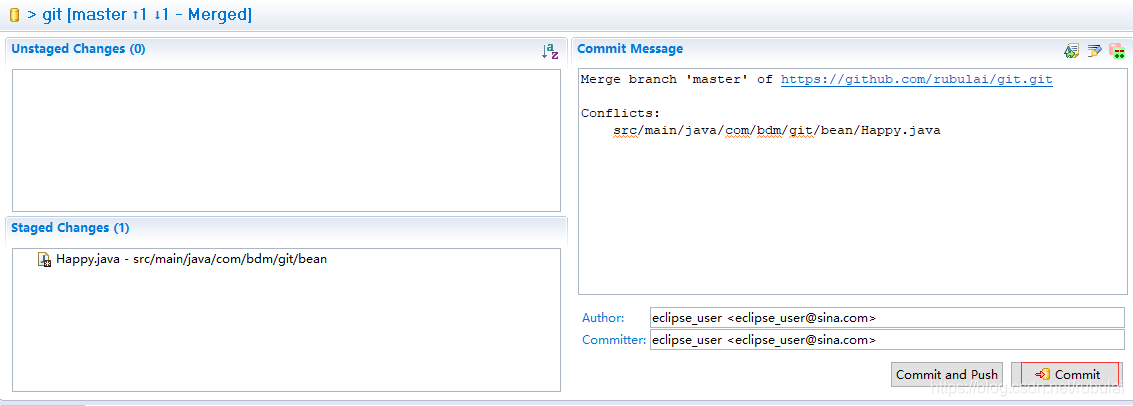Toggle the Add Change-Id icon
The width and height of the screenshot is (1133, 406).
1116,50
